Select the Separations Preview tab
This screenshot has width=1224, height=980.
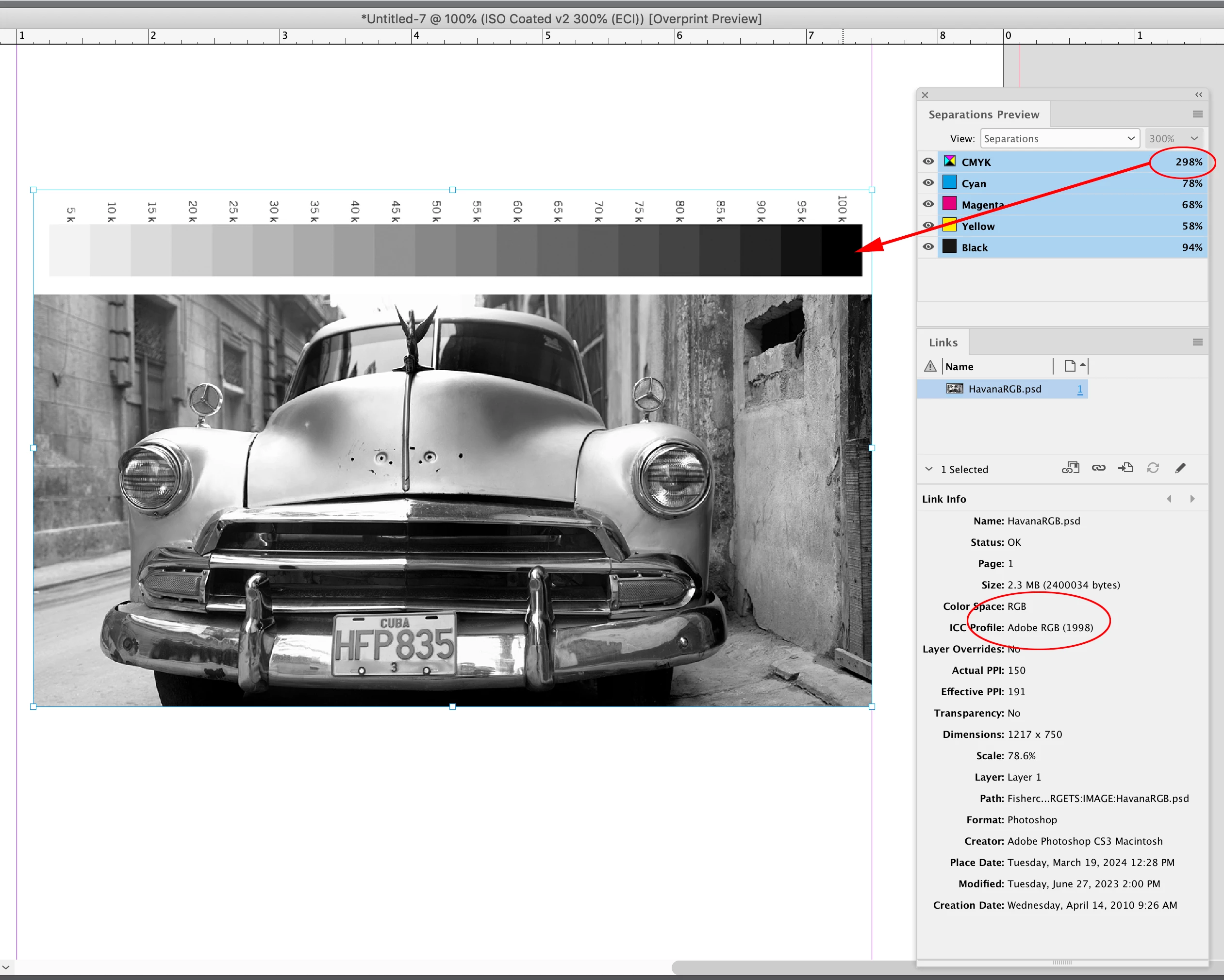coord(983,114)
